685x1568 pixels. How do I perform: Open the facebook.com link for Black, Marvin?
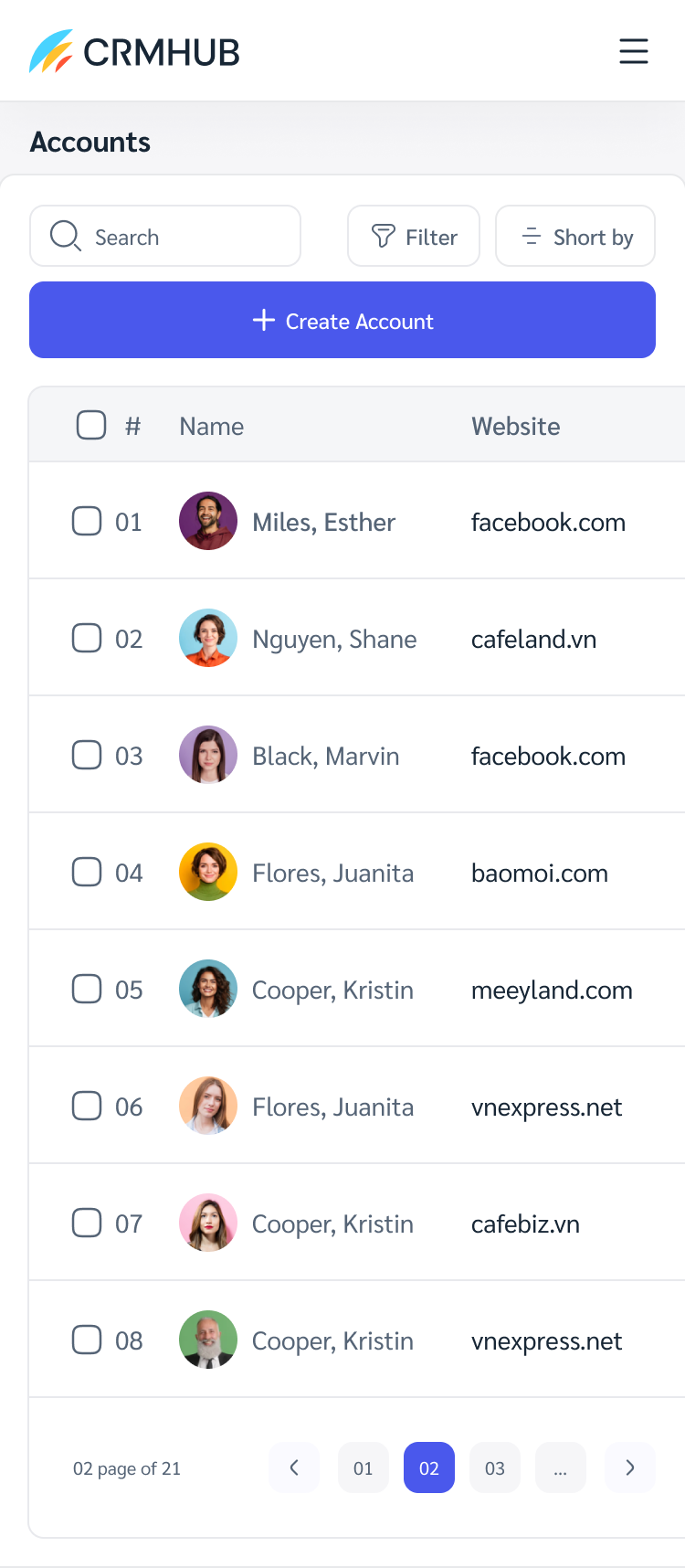[548, 756]
